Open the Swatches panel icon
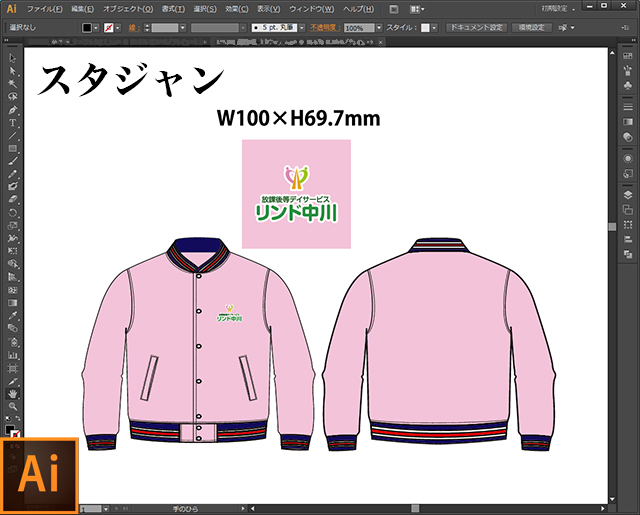Image resolution: width=640 pixels, height=515 pixels. click(628, 56)
